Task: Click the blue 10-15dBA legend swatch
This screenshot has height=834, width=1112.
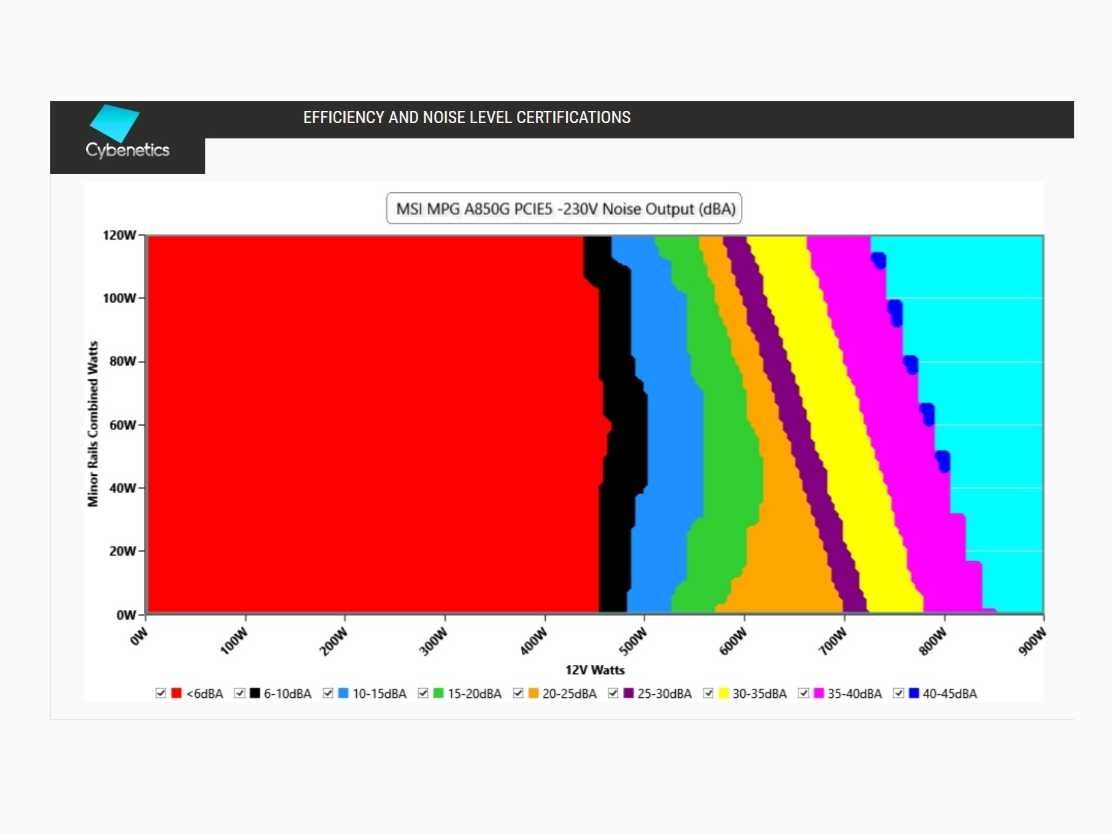Action: 343,693
